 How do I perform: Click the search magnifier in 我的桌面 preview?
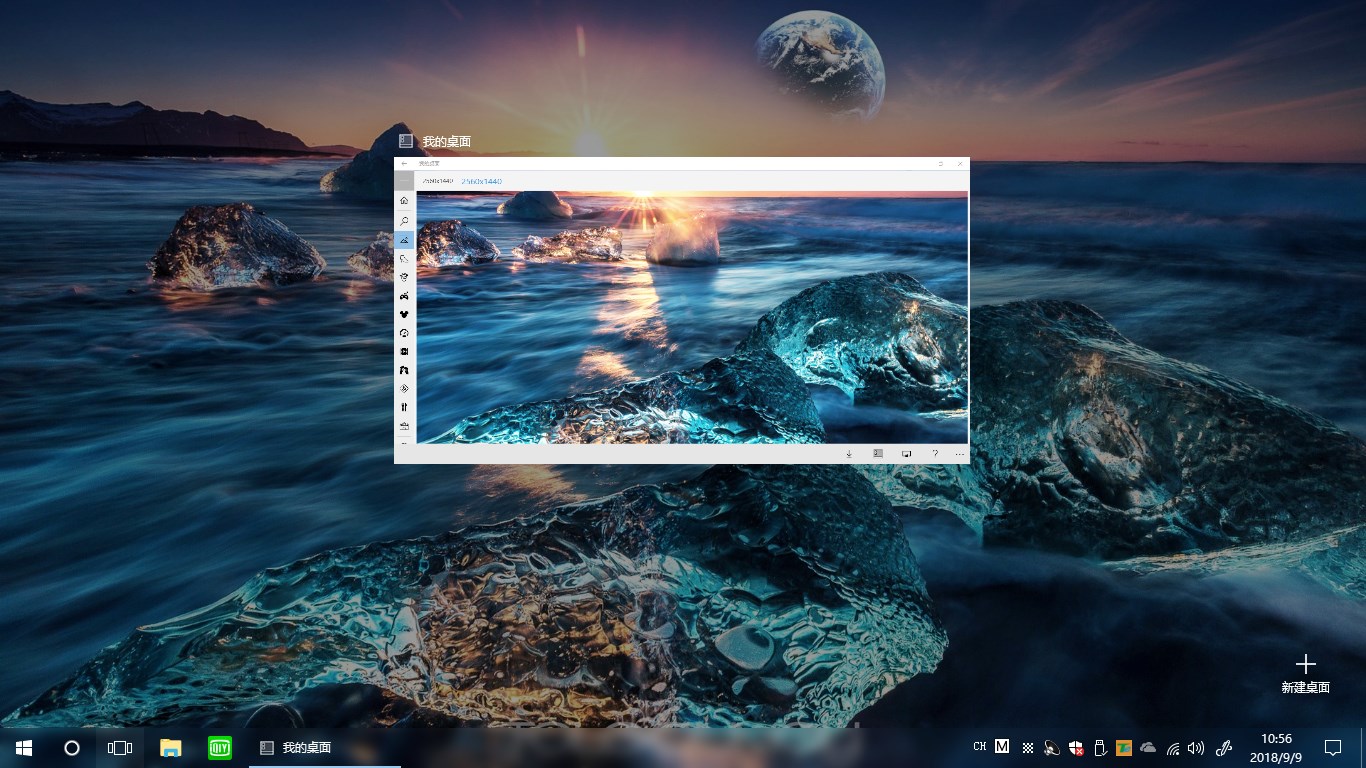pos(404,220)
